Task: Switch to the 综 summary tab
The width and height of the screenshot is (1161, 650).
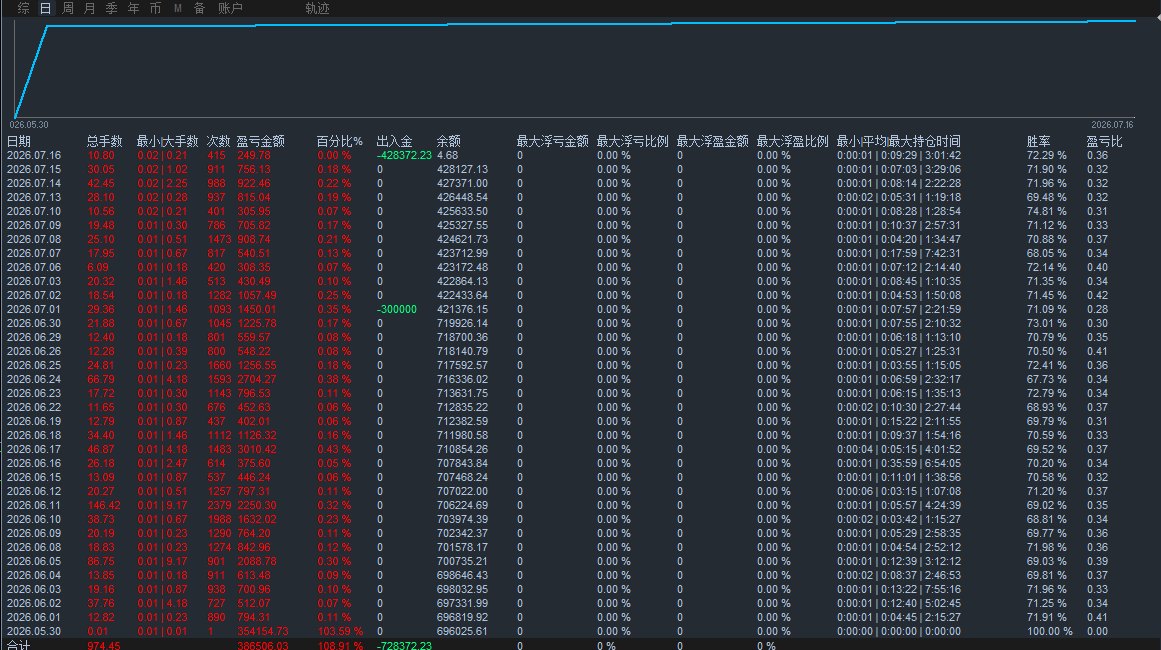Action: (x=24, y=8)
